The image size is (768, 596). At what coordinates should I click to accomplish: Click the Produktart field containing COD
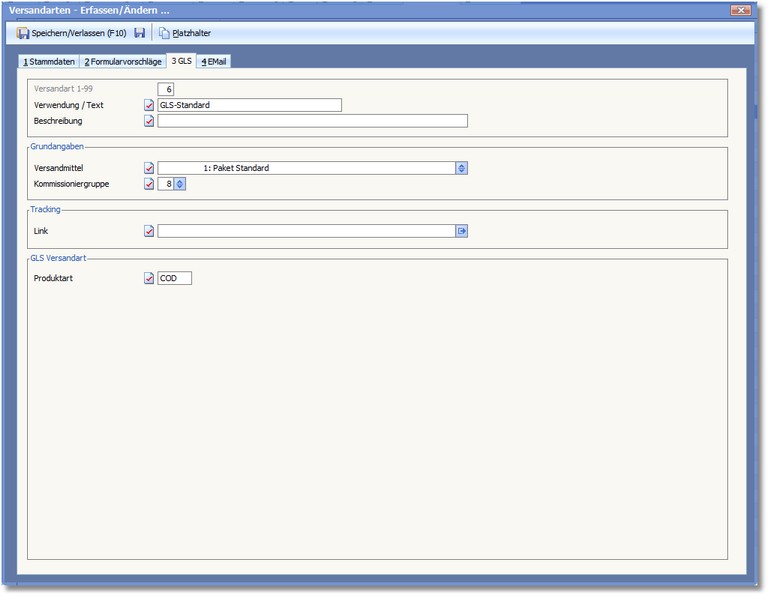click(x=174, y=278)
